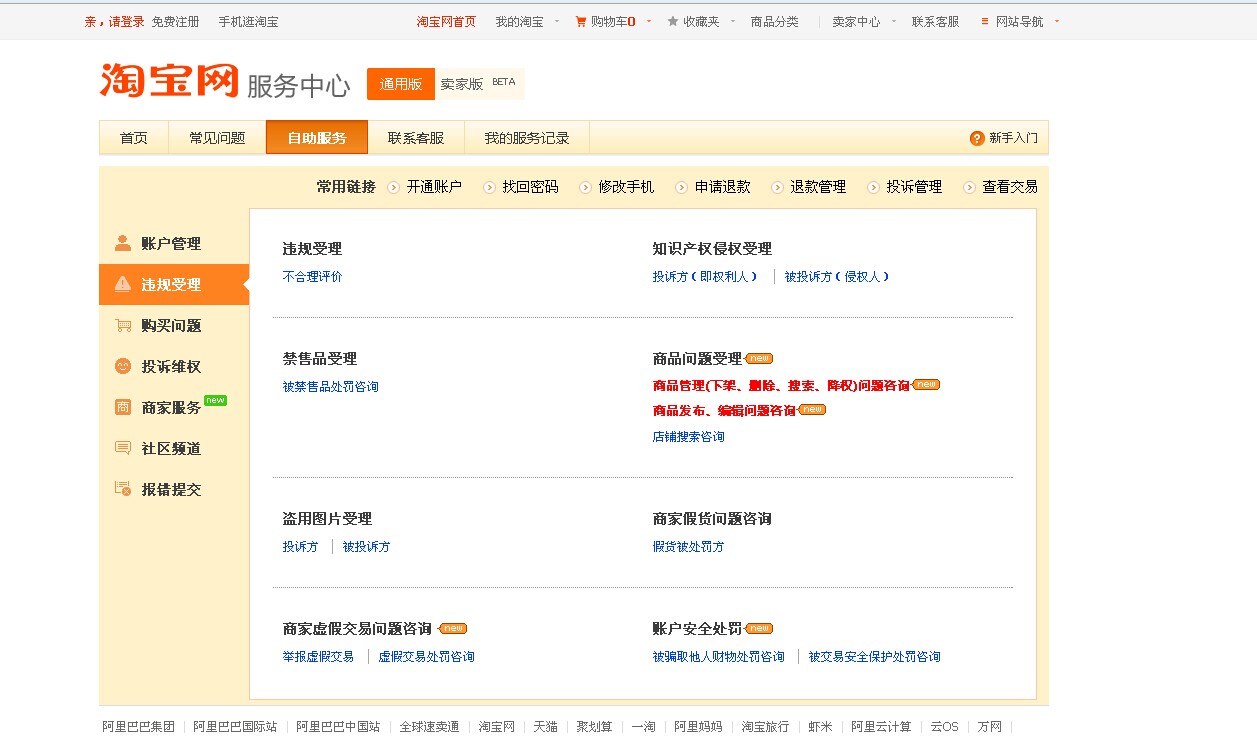Click 被禁售品处罚咨询 link
Screen dimensions: 1257x736
coord(331,387)
